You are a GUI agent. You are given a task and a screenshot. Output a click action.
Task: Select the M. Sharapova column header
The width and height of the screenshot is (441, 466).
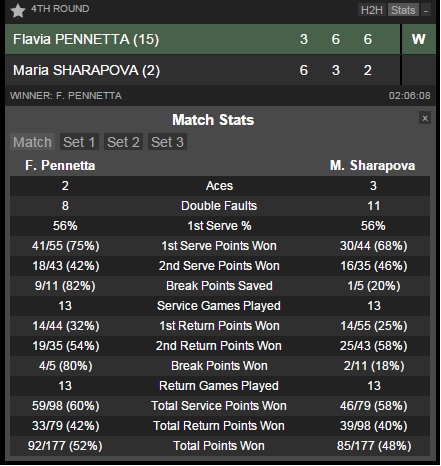point(373,165)
